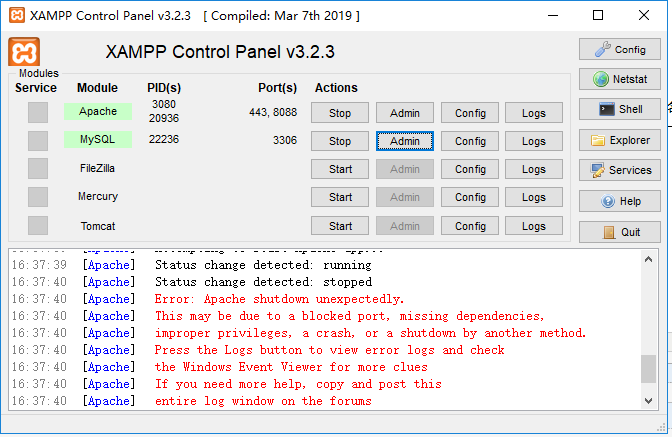Select the FileZilla module label
Viewport: 672px width, 437px height.
pos(97,168)
